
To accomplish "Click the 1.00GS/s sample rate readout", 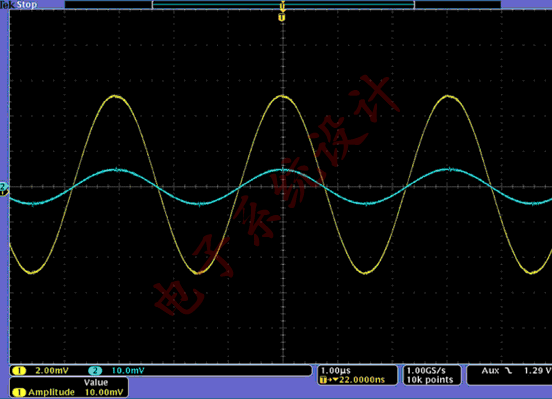I will [426, 371].
